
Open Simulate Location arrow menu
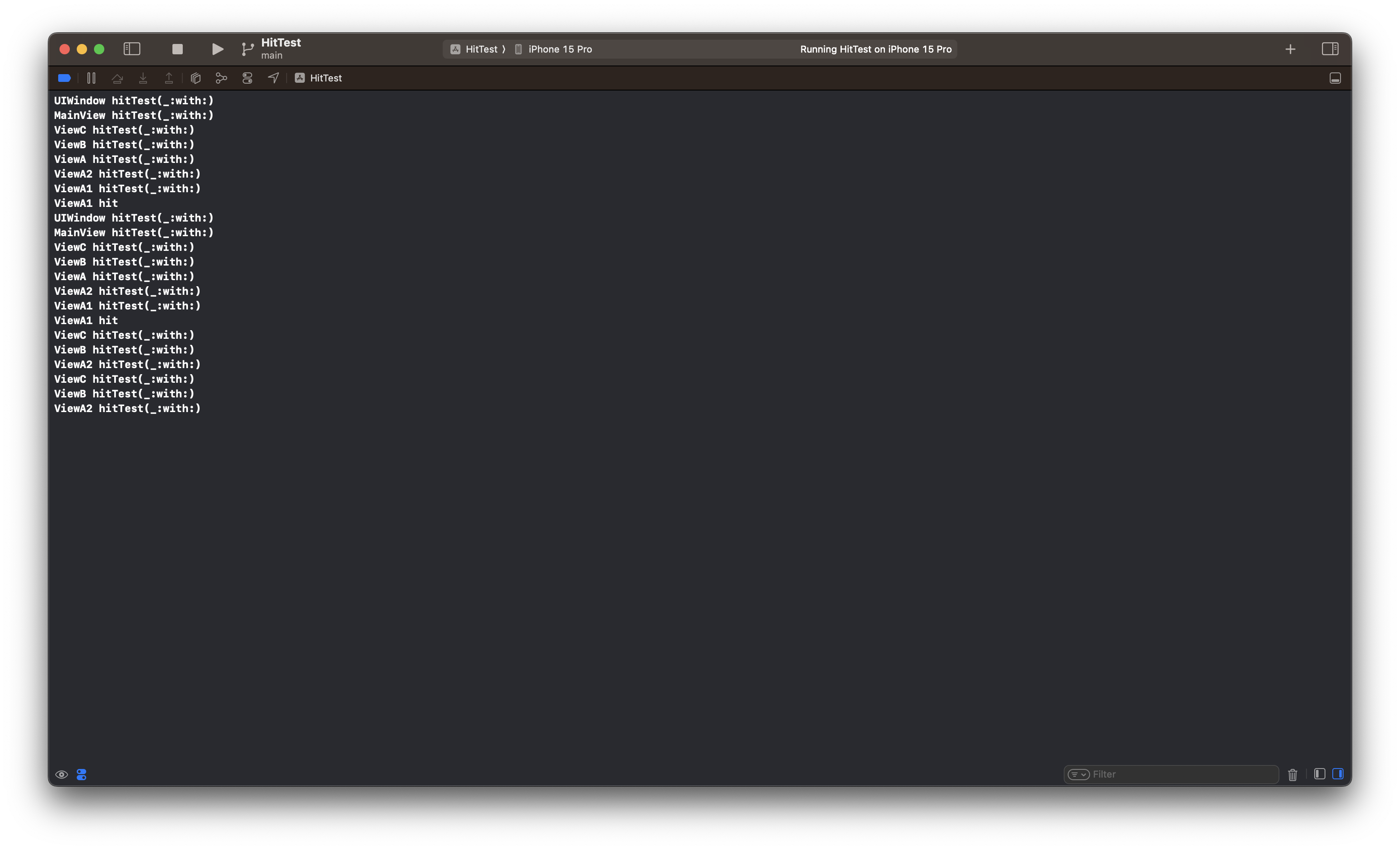coord(273,78)
